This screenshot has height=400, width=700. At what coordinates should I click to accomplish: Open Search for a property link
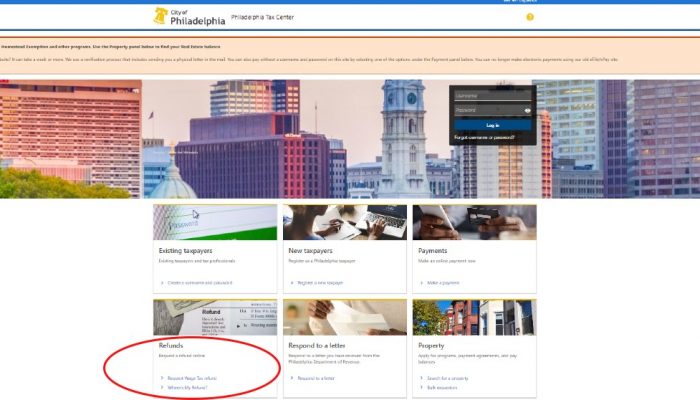pos(448,378)
